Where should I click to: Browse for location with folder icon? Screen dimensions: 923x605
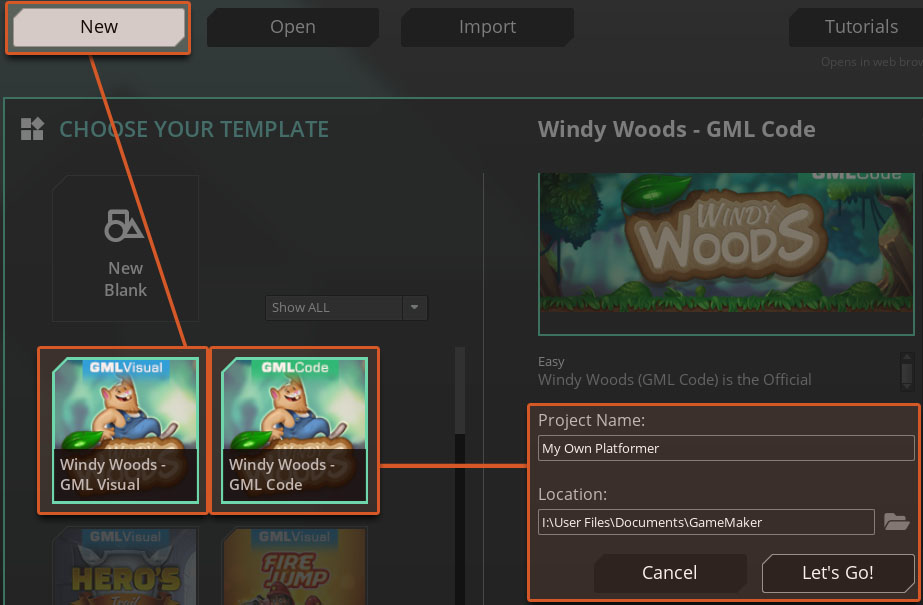tap(897, 522)
